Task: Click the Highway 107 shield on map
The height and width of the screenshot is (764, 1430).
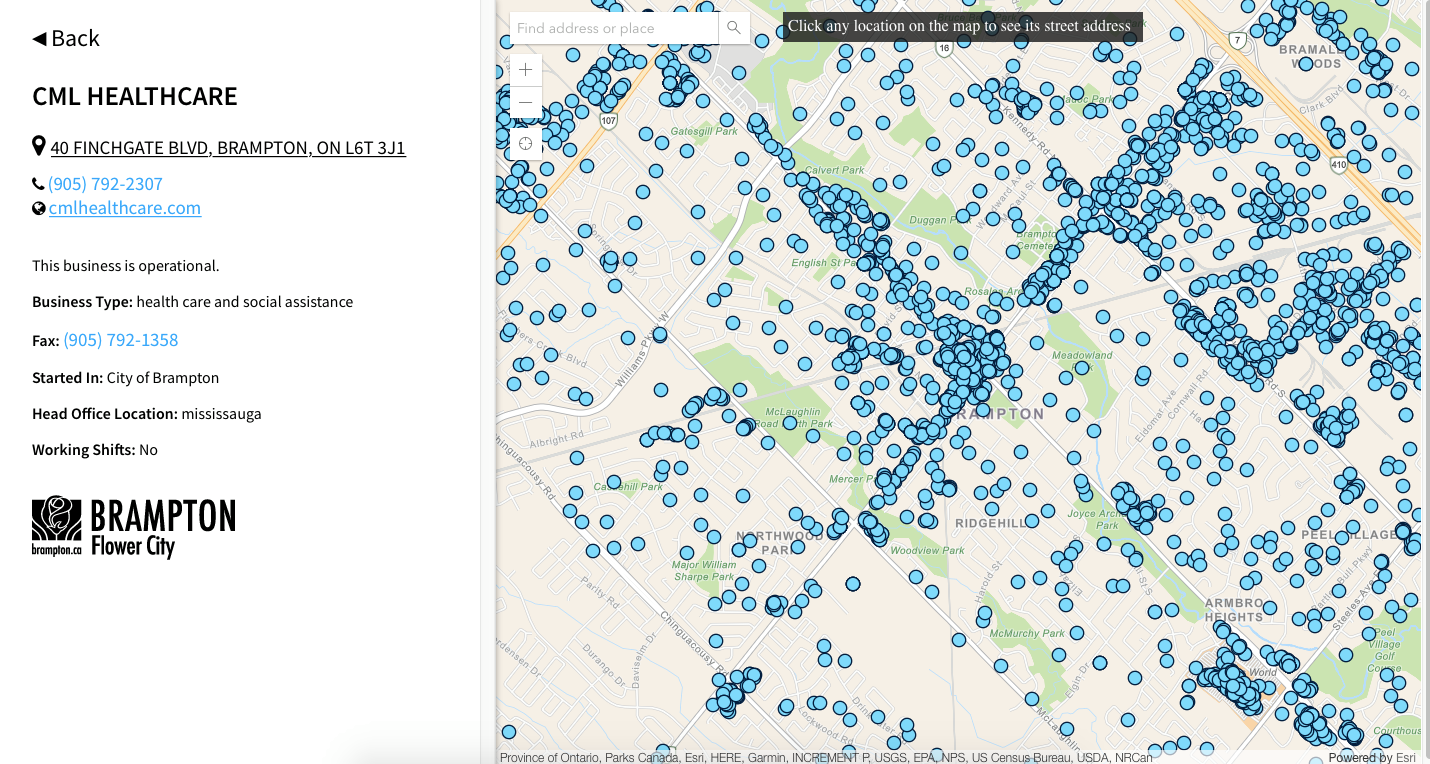Action: pyautogui.click(x=609, y=120)
